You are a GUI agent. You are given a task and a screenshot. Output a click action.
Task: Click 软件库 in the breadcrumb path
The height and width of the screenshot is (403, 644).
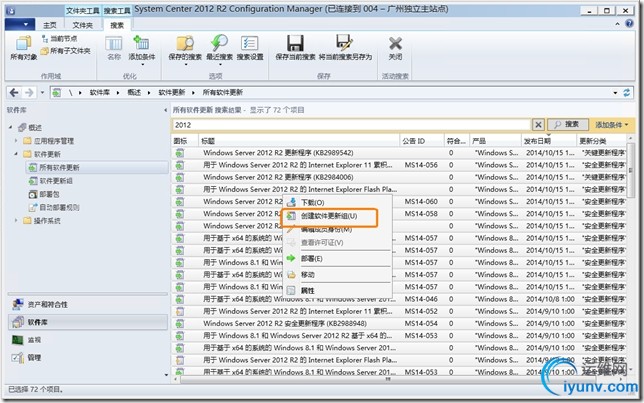[100, 92]
